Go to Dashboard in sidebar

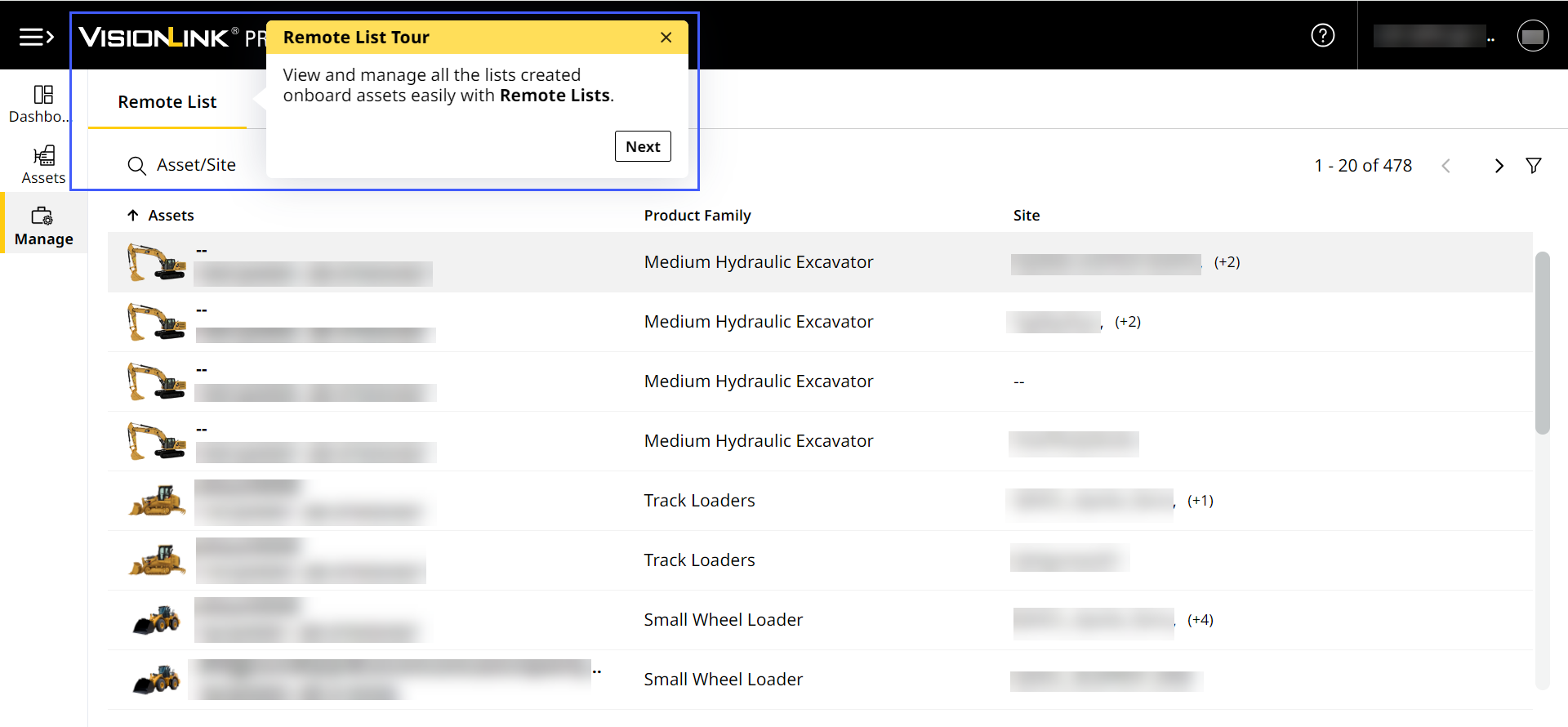coord(43,104)
